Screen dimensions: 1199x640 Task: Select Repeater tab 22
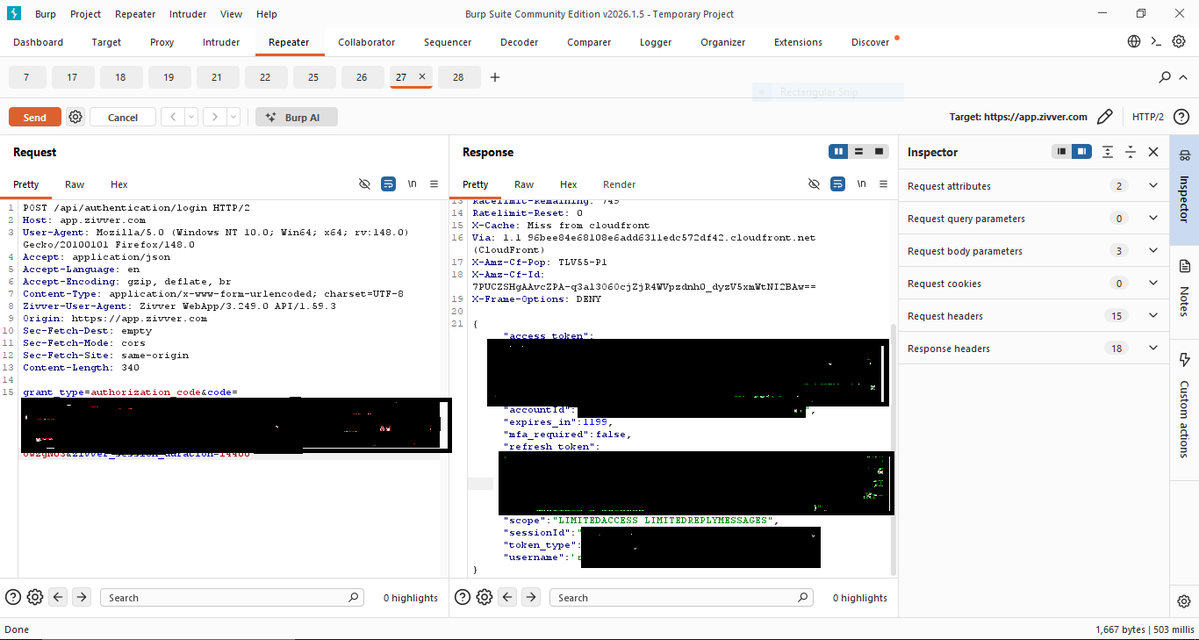coord(265,77)
